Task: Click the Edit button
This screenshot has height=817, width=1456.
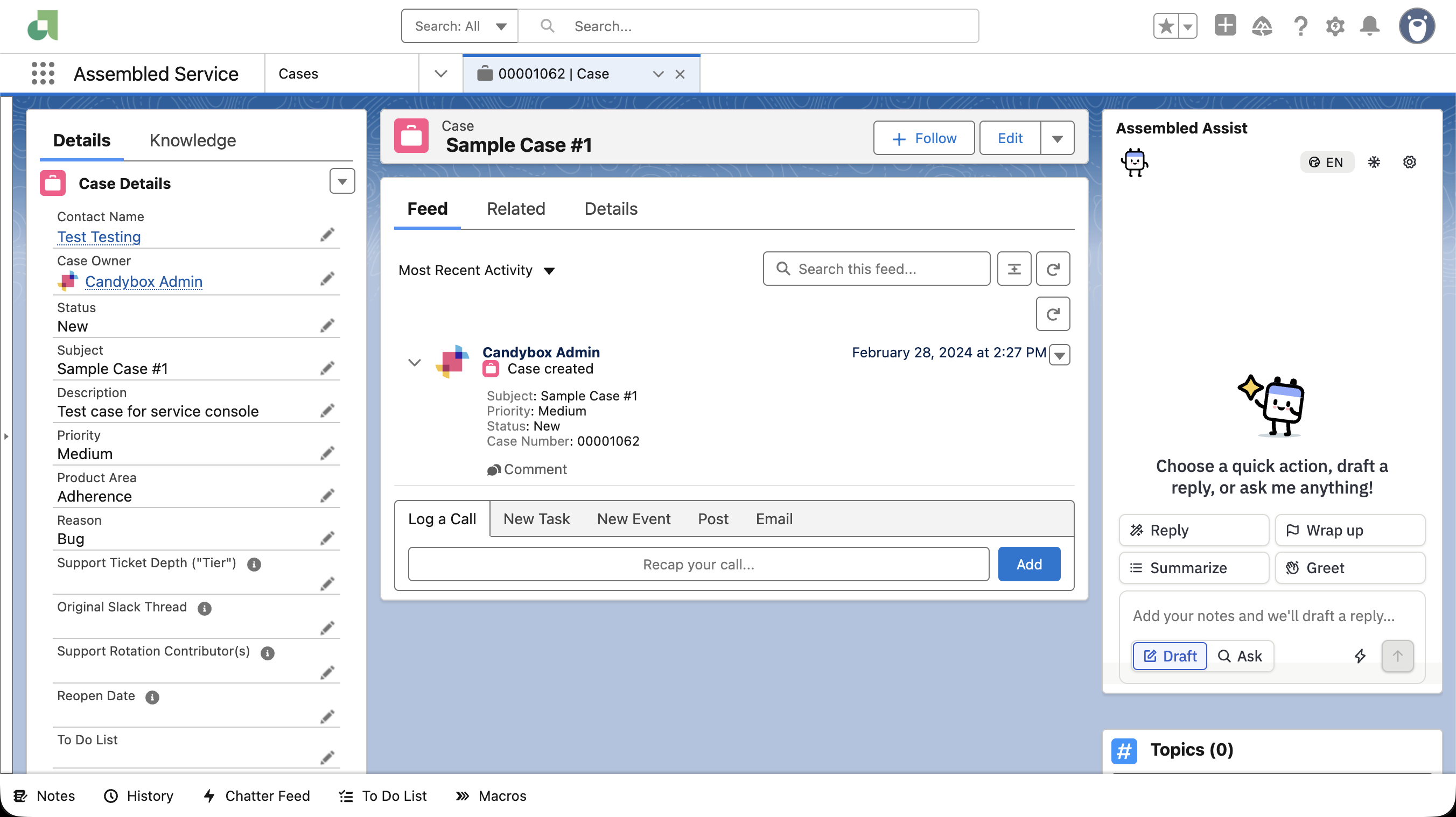Action: [x=1010, y=138]
